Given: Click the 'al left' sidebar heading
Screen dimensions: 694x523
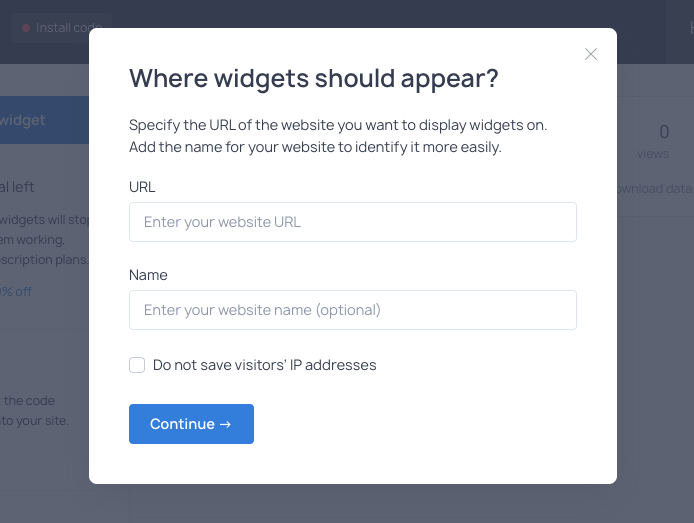Looking at the screenshot, I should coord(17,187).
